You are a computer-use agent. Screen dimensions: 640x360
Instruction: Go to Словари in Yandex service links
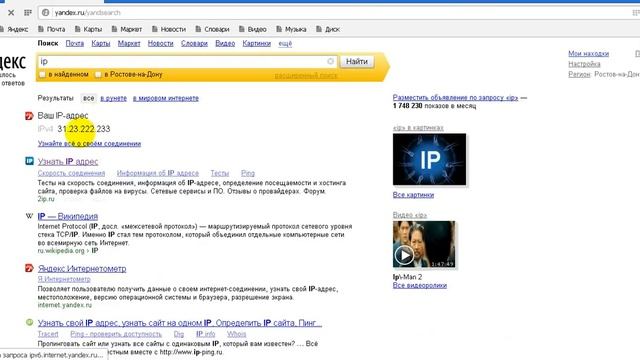tap(194, 43)
